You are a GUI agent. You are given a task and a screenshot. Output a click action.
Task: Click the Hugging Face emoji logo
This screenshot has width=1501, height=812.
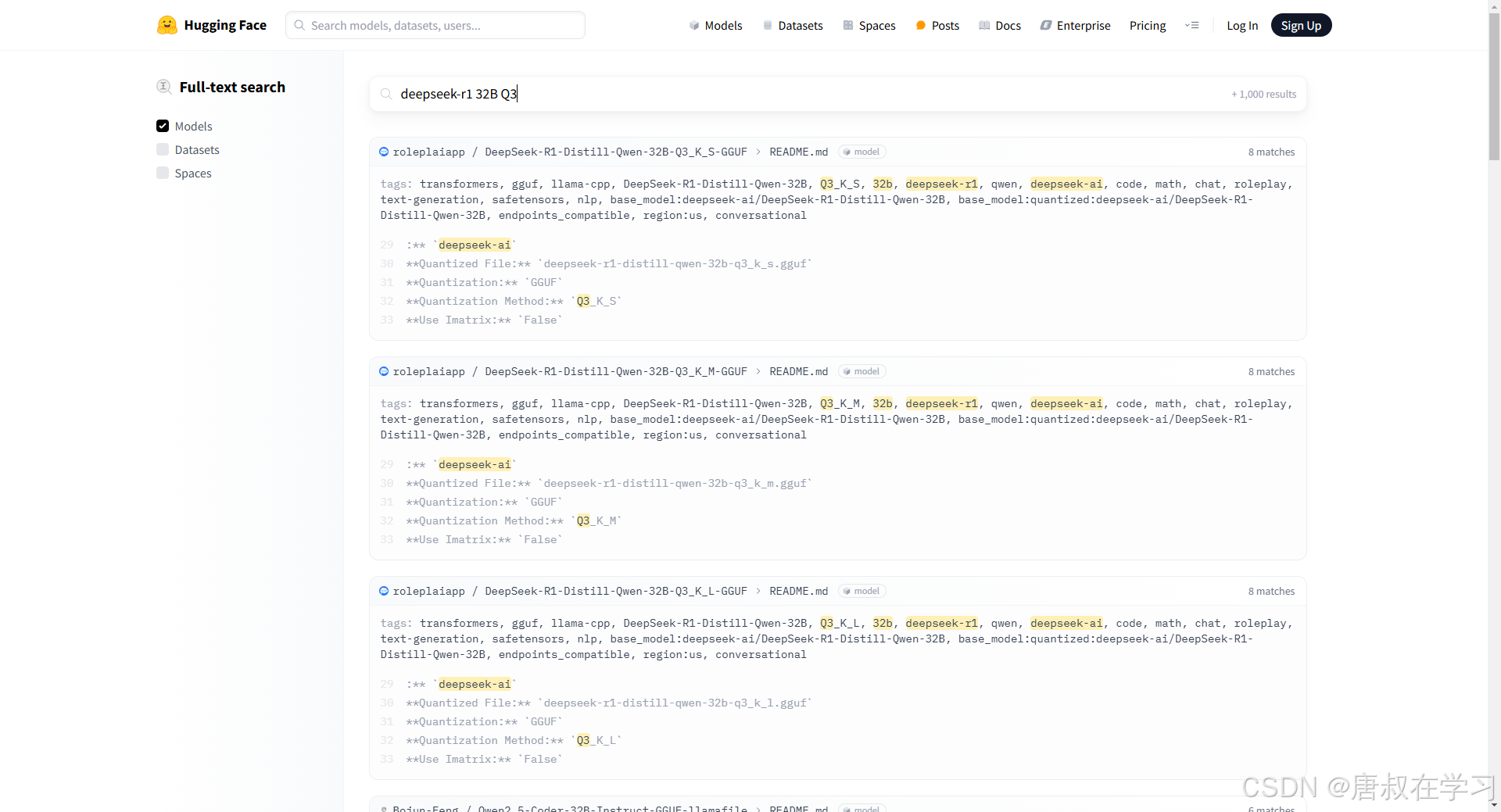[167, 25]
